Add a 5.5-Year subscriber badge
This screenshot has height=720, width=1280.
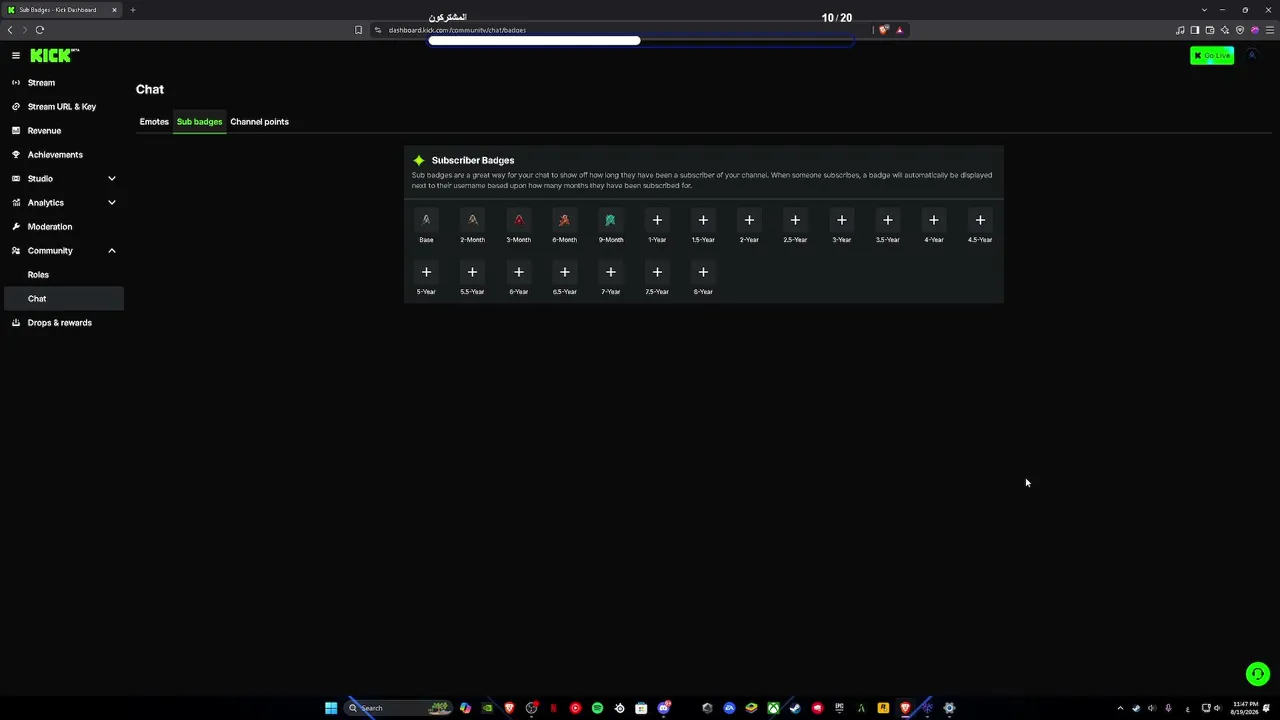[x=472, y=272]
